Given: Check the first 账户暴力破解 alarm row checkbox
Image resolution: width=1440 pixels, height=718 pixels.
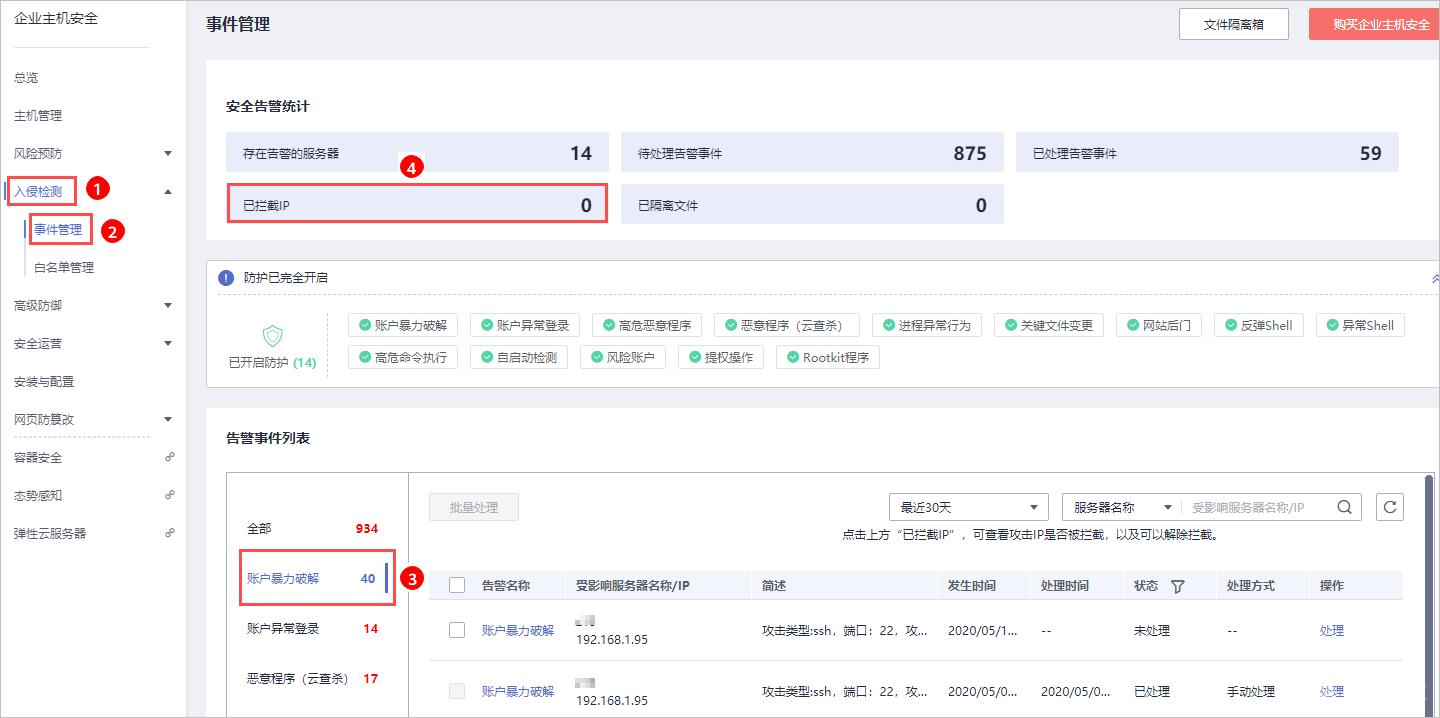Looking at the screenshot, I should [x=457, y=630].
